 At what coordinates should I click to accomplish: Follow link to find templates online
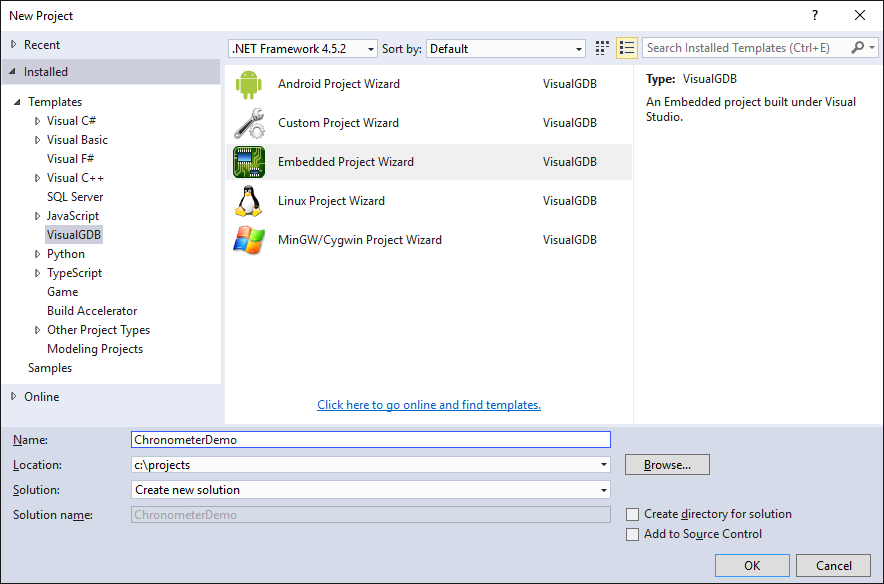[x=429, y=405]
